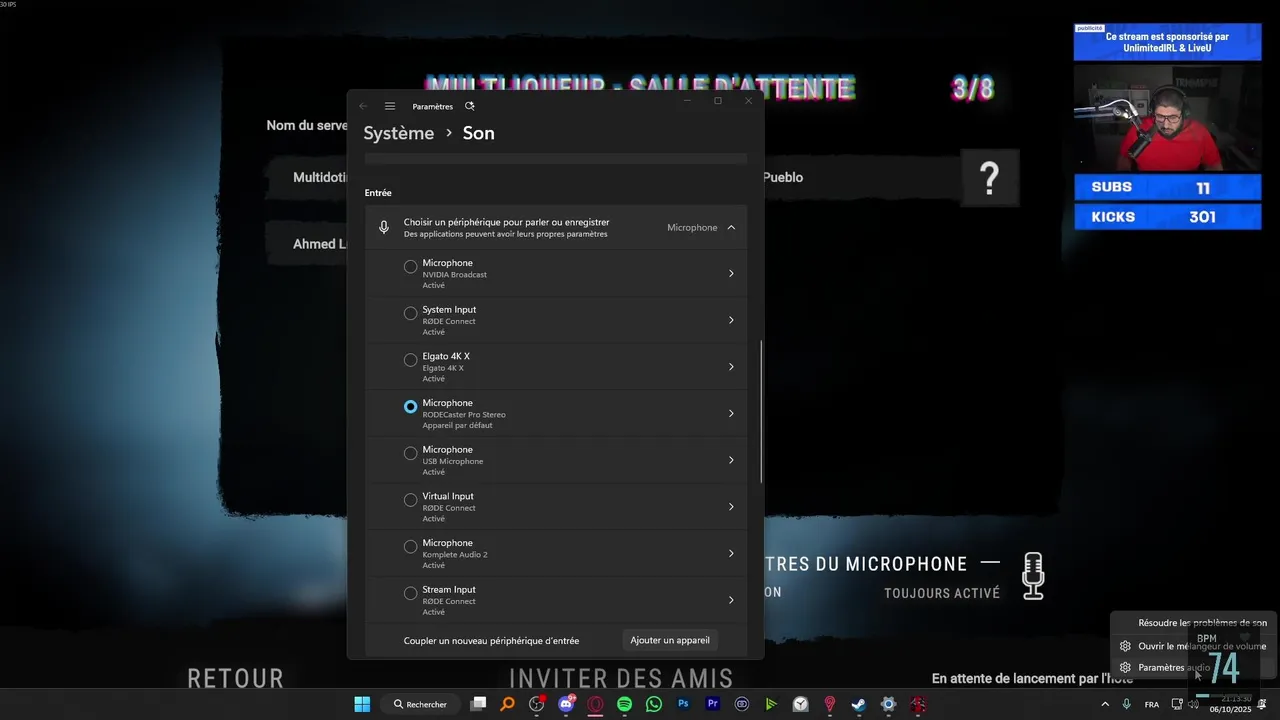The height and width of the screenshot is (720, 1280).
Task: Click the Multidoti server name in the lobby
Action: click(320, 177)
